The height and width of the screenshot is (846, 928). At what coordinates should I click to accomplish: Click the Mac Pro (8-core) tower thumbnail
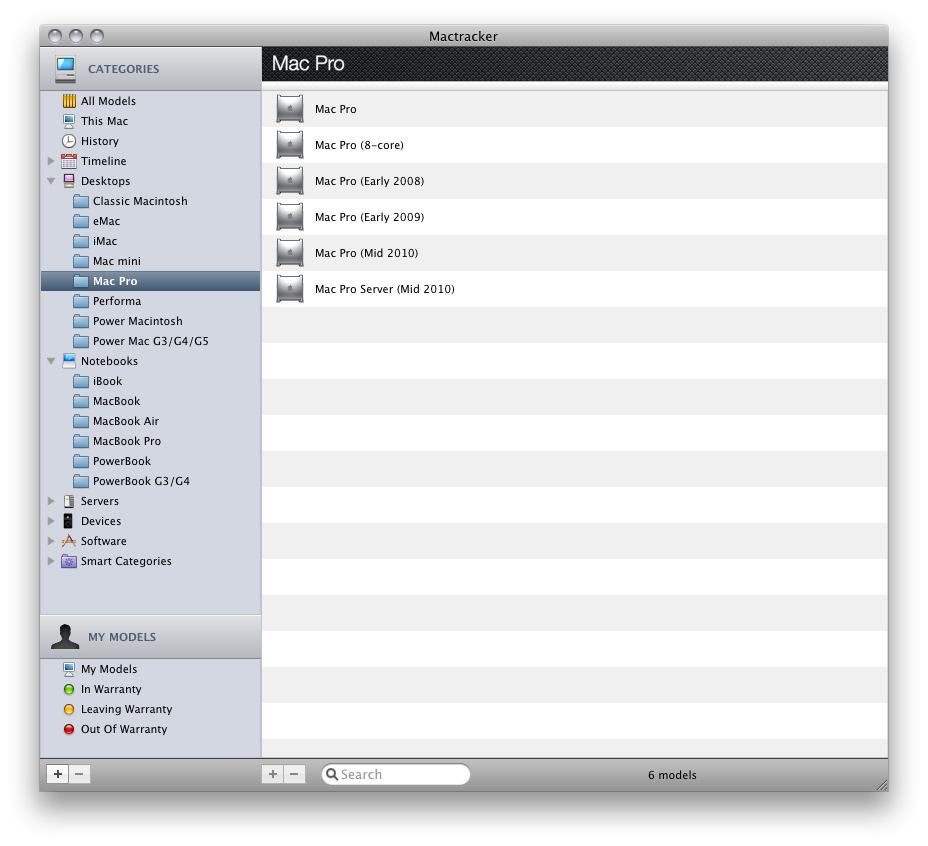click(290, 145)
